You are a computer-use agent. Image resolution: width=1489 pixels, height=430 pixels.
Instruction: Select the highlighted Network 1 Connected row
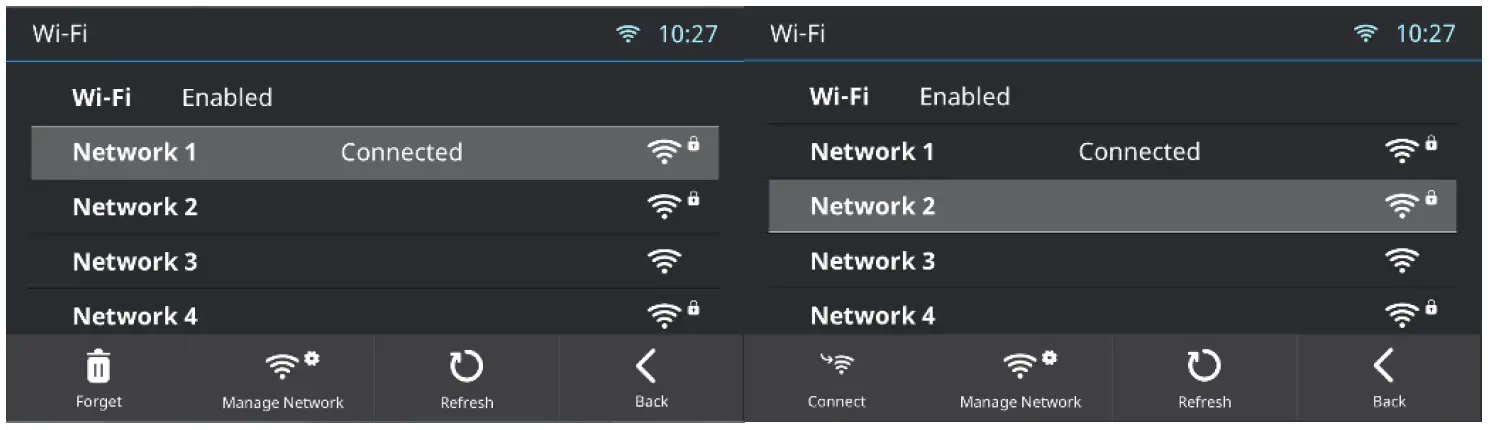(375, 152)
